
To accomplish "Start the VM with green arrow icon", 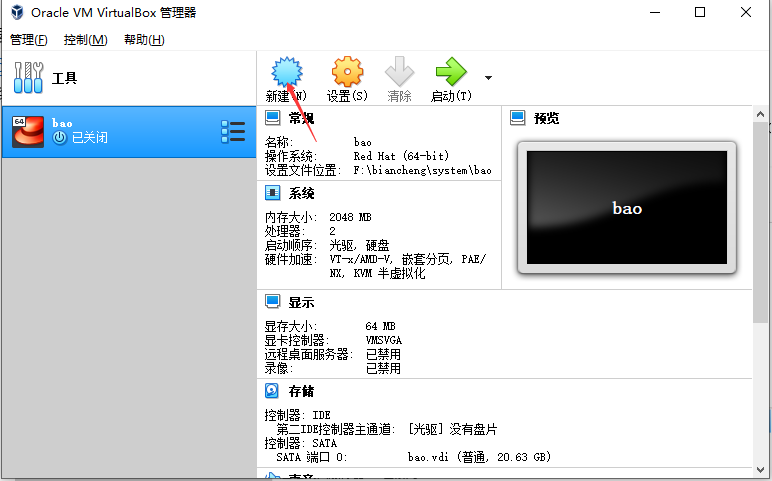I will 451,72.
